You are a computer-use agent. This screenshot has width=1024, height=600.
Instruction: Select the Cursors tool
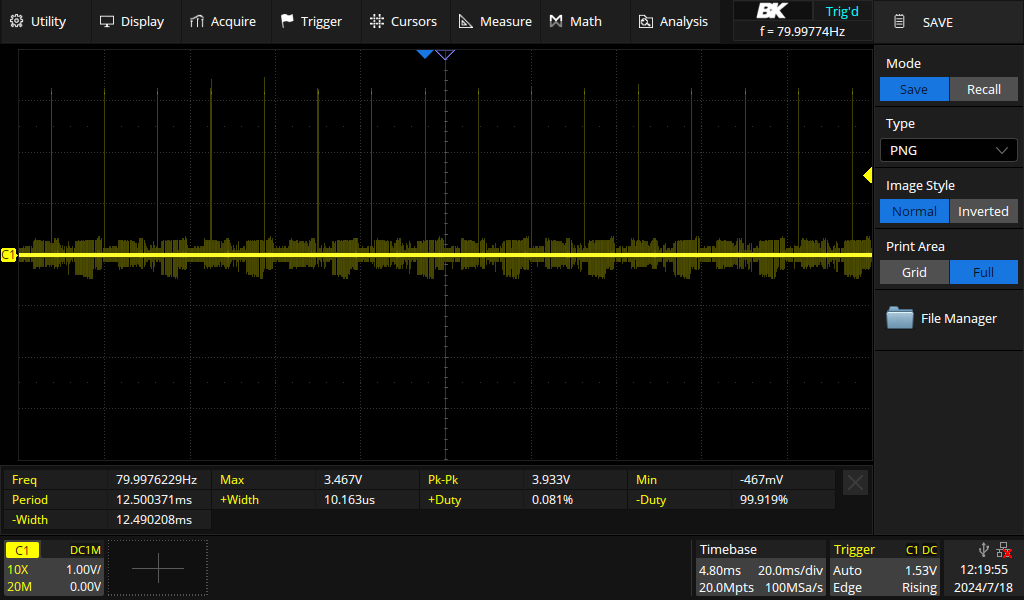point(404,20)
